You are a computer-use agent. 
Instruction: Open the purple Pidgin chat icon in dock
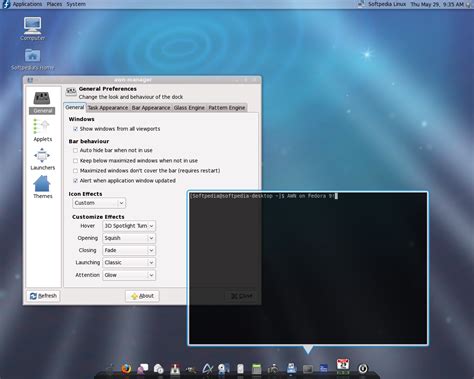[x=143, y=369]
